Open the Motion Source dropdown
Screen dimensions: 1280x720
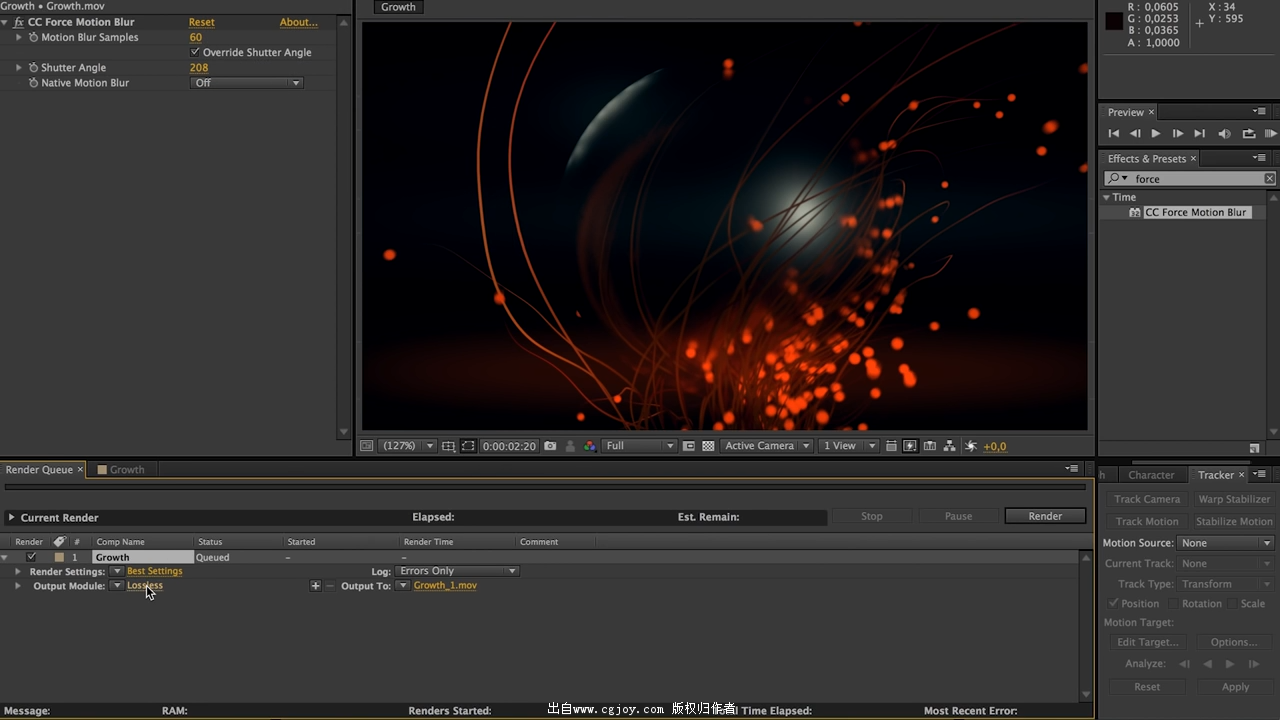click(x=1226, y=543)
